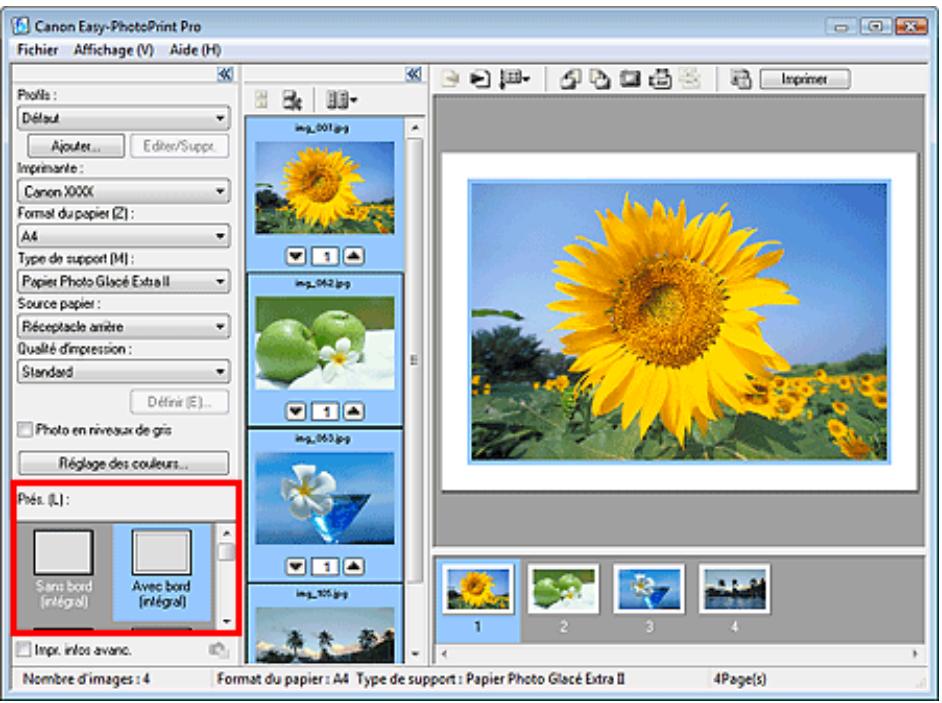The height and width of the screenshot is (703, 942).
Task: Open the thumbnail view layout dropdown icon
Action: pos(341,100)
